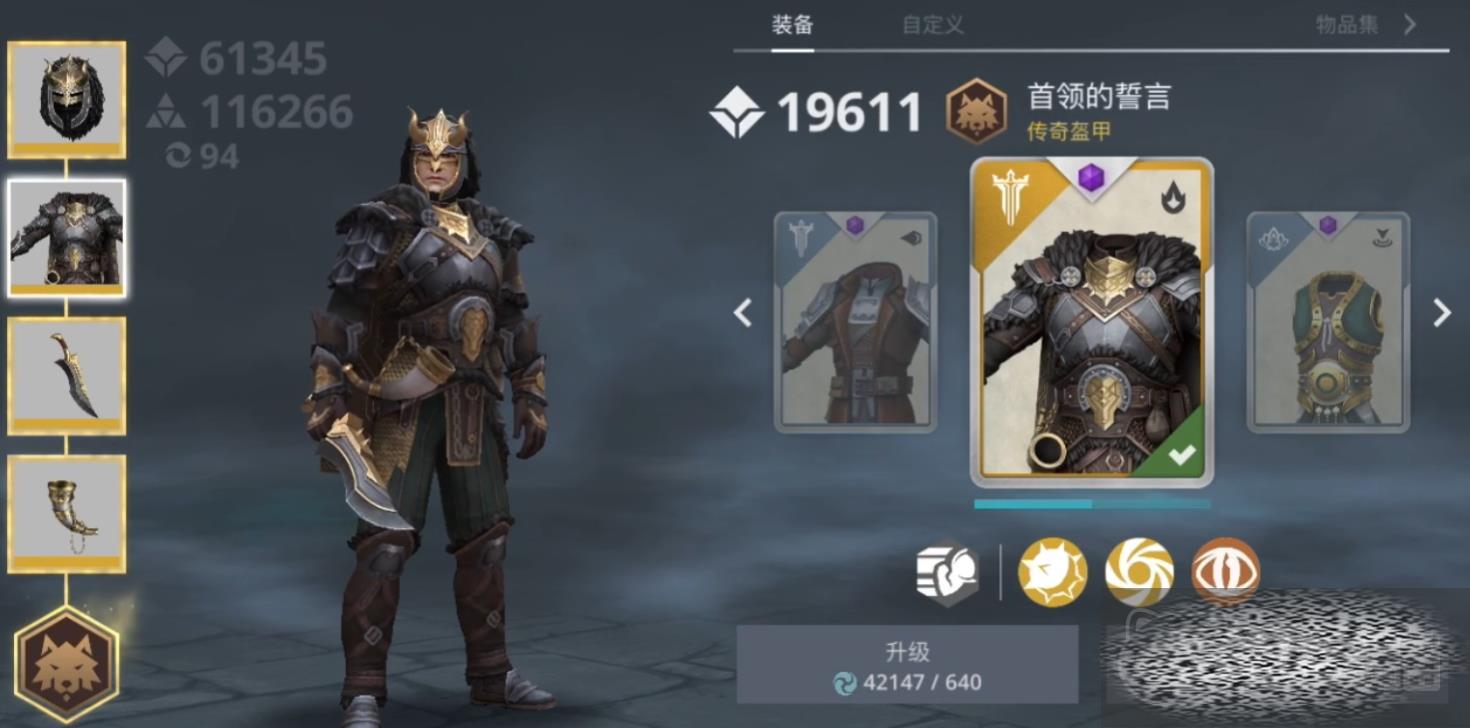1470x728 pixels.
Task: Select the armor equipment slot
Action: 67,238
